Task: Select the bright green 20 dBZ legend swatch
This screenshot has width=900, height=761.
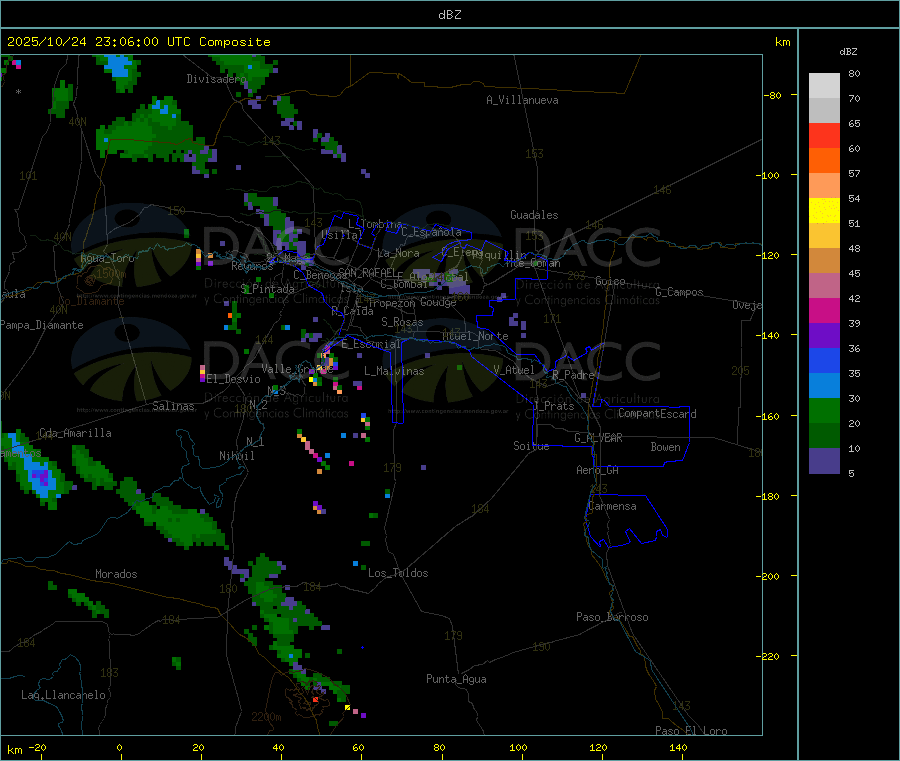Action: pyautogui.click(x=824, y=410)
